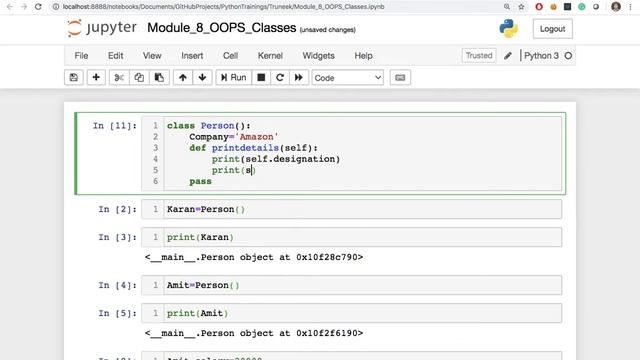Viewport: 640px width, 360px height.
Task: Insert cell below with plus icon
Action: [x=96, y=78]
